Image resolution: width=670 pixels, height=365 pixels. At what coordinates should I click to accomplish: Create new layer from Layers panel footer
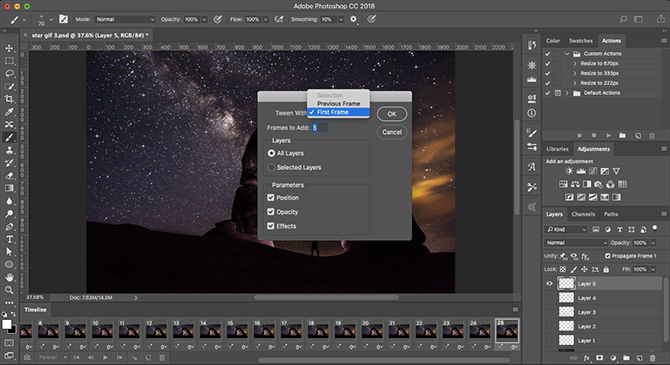coord(640,358)
